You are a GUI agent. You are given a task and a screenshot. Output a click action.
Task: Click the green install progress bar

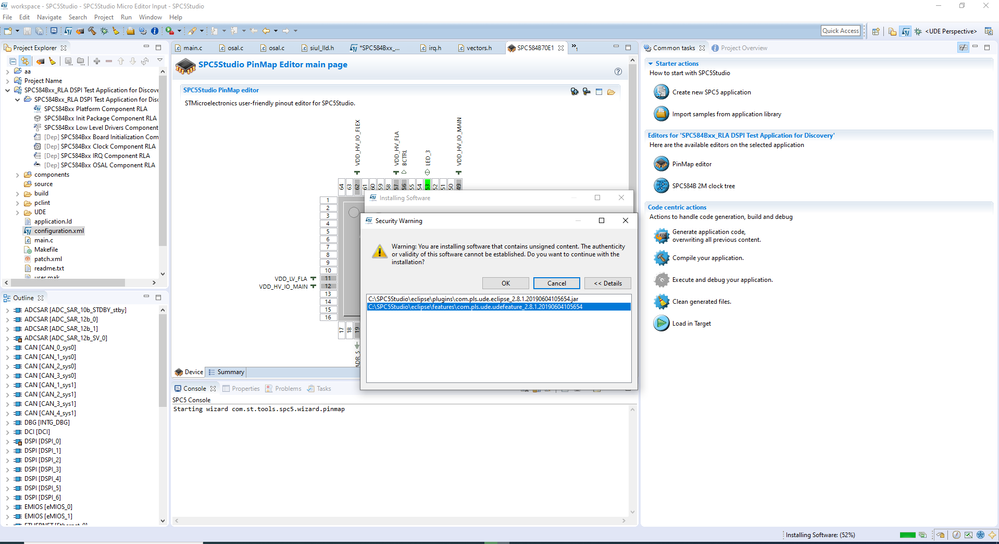click(x=907, y=535)
